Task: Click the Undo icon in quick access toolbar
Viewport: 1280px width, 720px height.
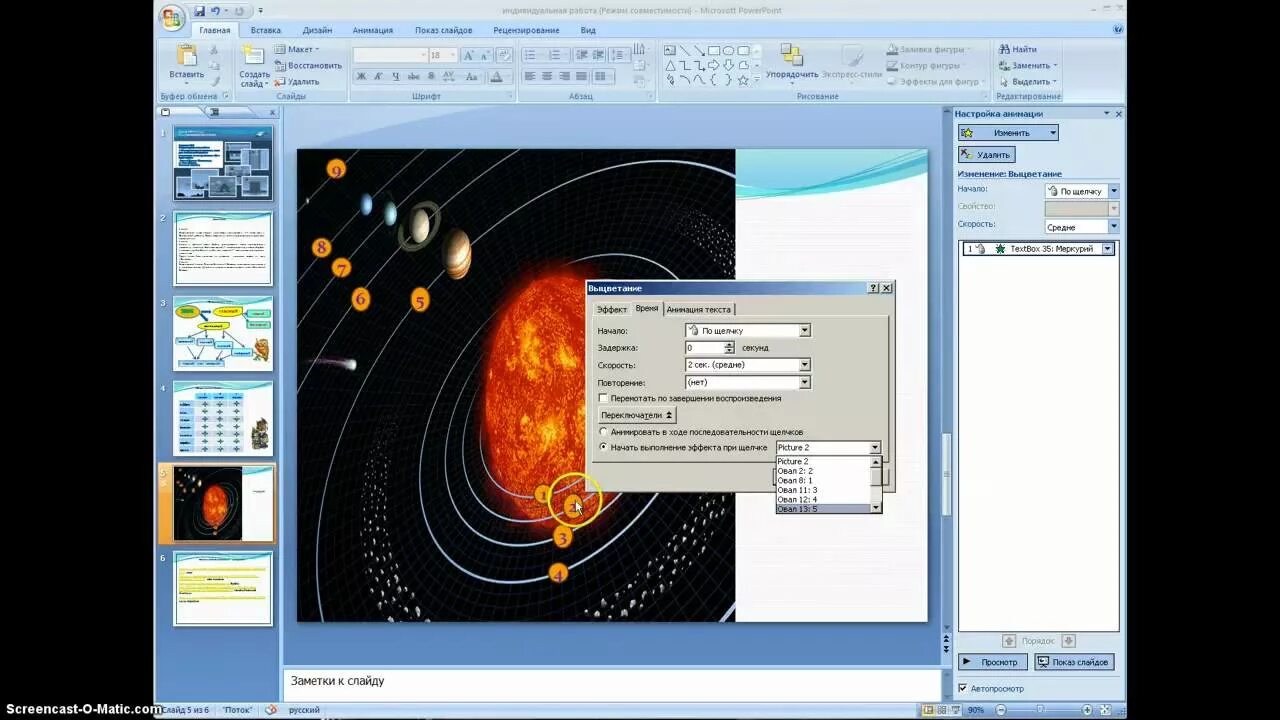Action: click(215, 11)
